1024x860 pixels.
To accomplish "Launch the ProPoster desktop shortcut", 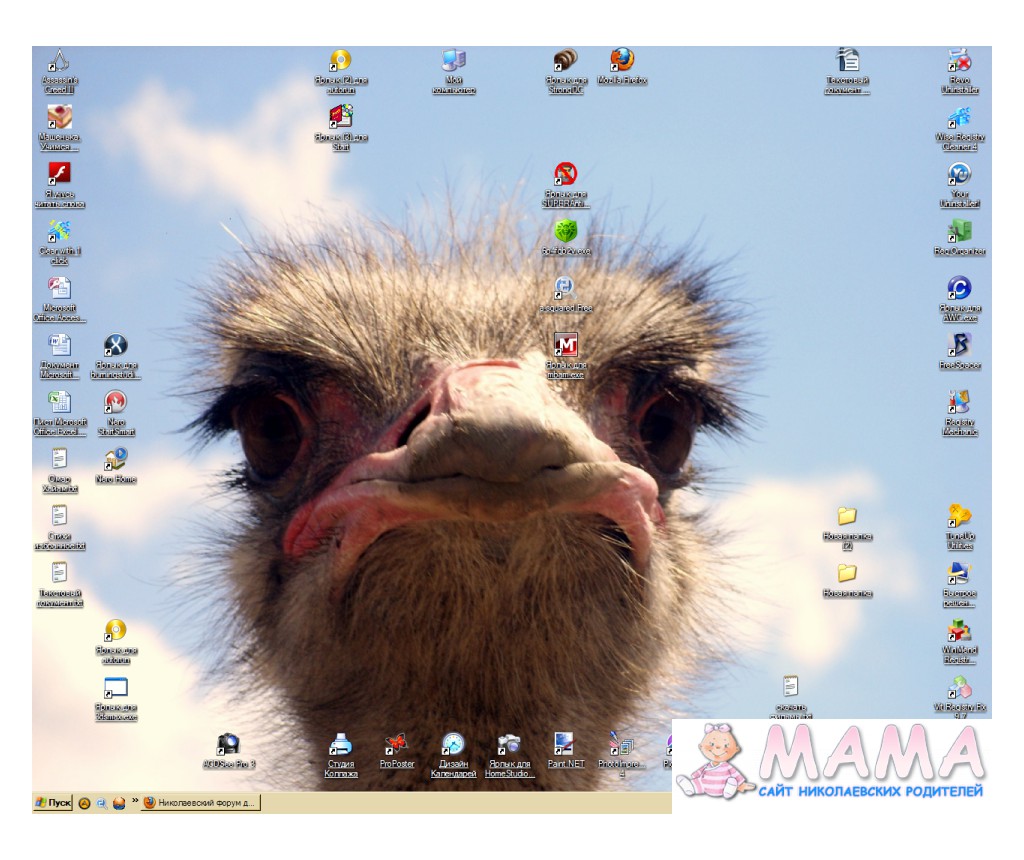I will (397, 745).
